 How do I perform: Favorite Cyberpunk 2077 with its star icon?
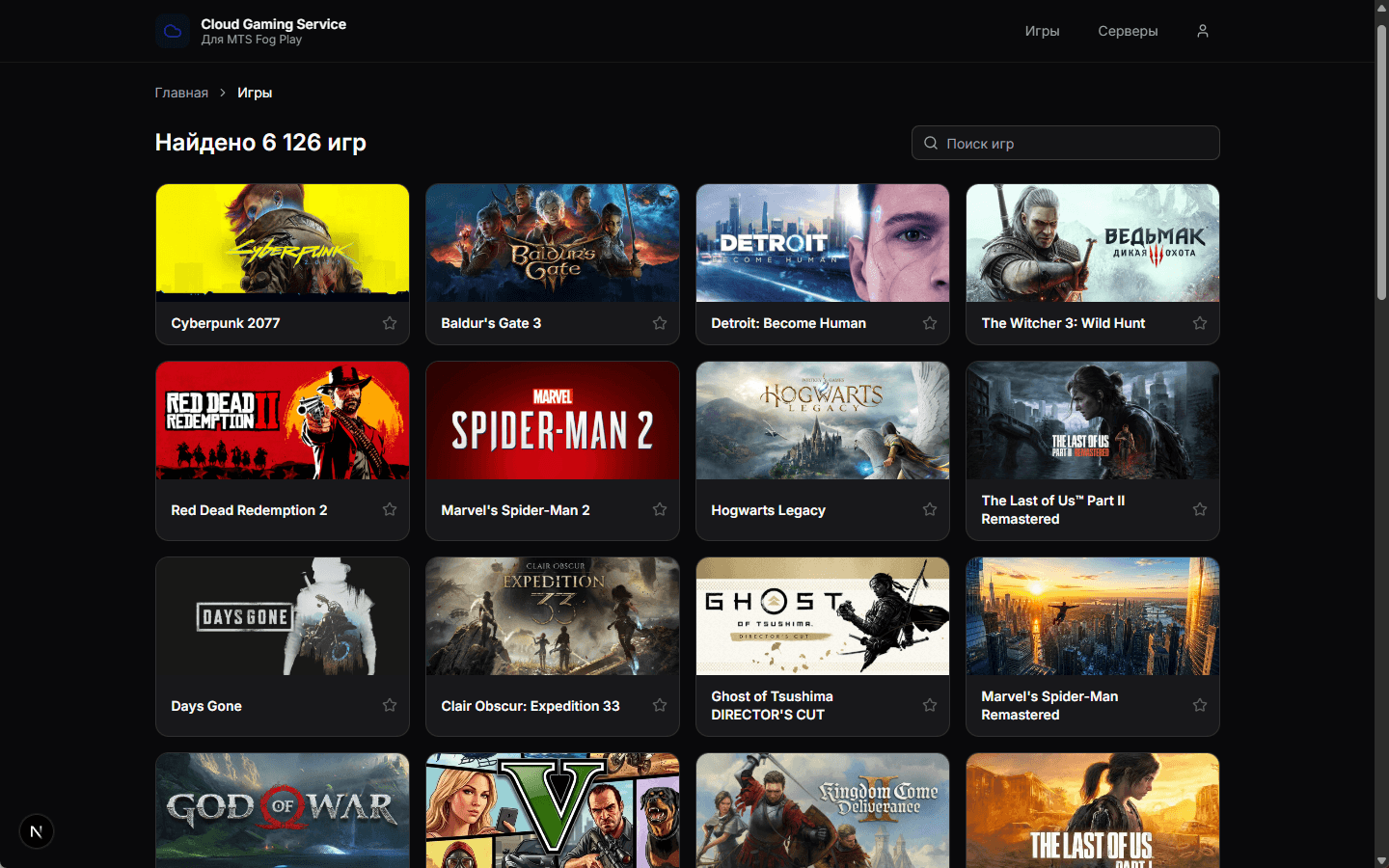(x=390, y=323)
